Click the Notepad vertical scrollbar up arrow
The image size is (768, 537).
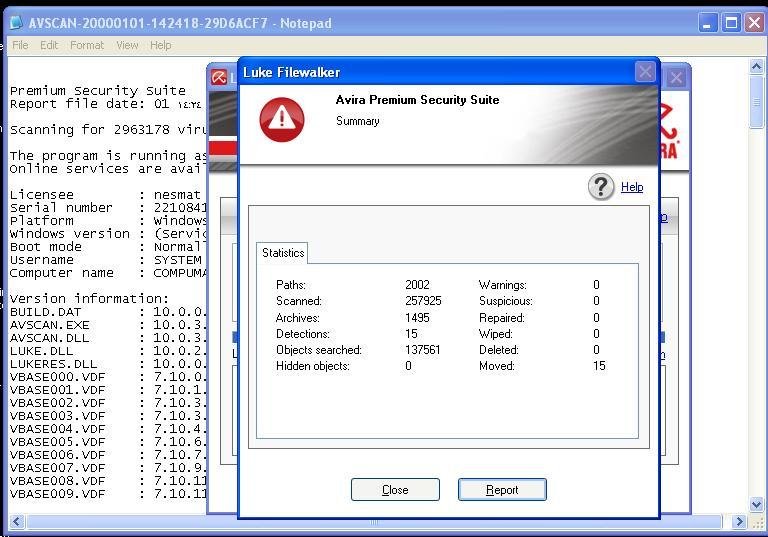[757, 66]
